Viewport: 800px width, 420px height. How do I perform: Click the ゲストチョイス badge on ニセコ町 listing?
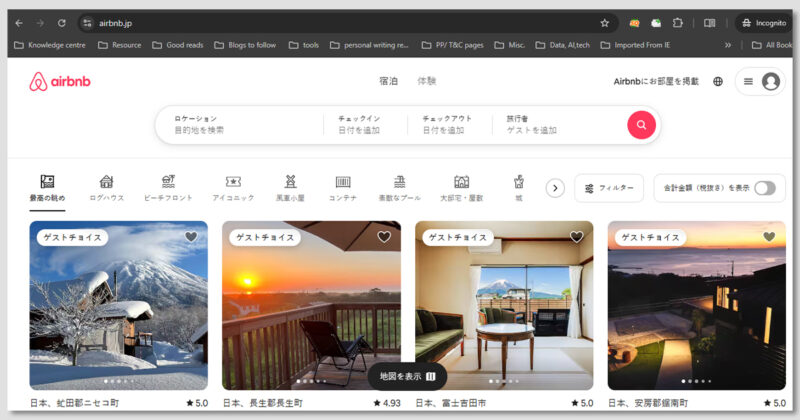click(x=72, y=237)
